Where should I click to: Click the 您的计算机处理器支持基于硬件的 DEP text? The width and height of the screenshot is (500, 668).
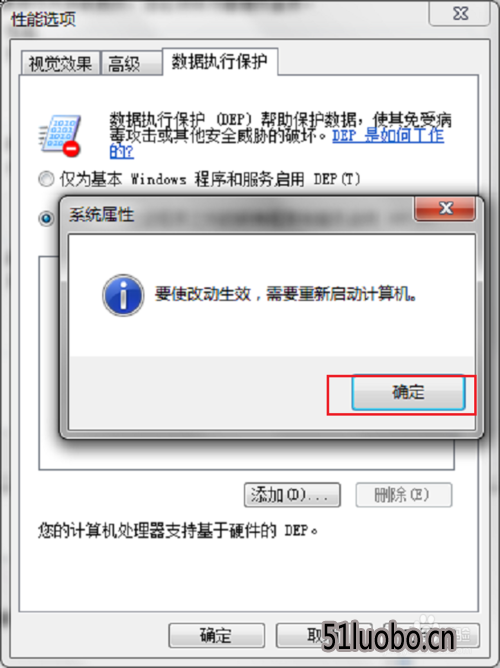coord(178,531)
